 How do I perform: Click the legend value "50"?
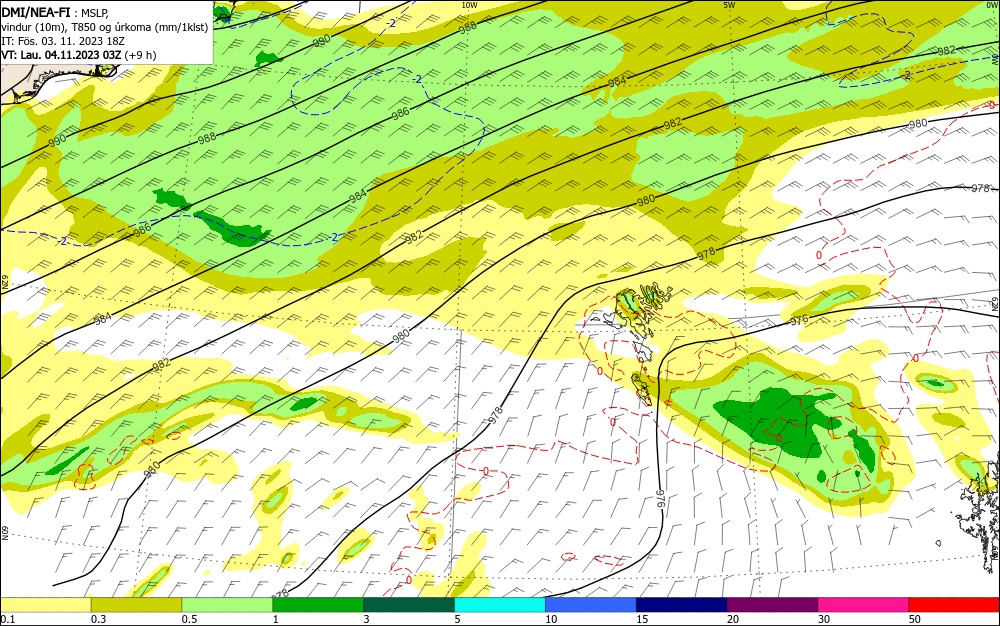coord(915,619)
